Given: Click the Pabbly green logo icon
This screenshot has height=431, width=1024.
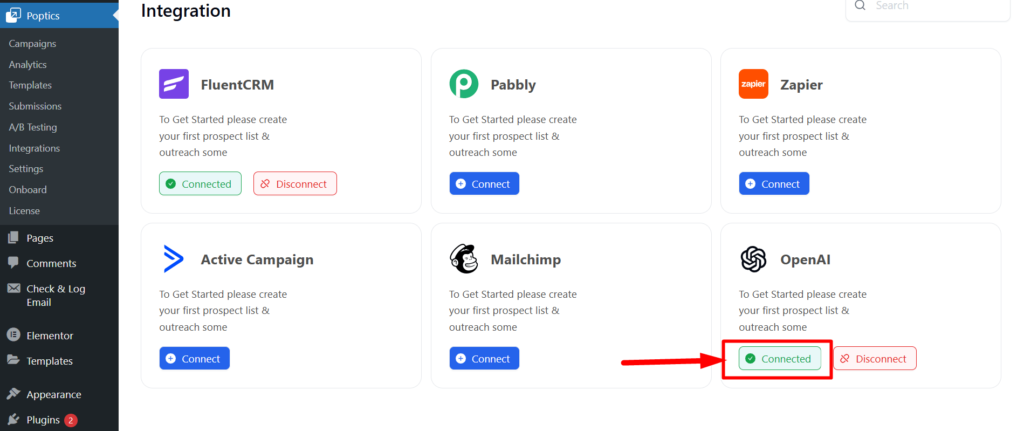Looking at the screenshot, I should pos(464,84).
